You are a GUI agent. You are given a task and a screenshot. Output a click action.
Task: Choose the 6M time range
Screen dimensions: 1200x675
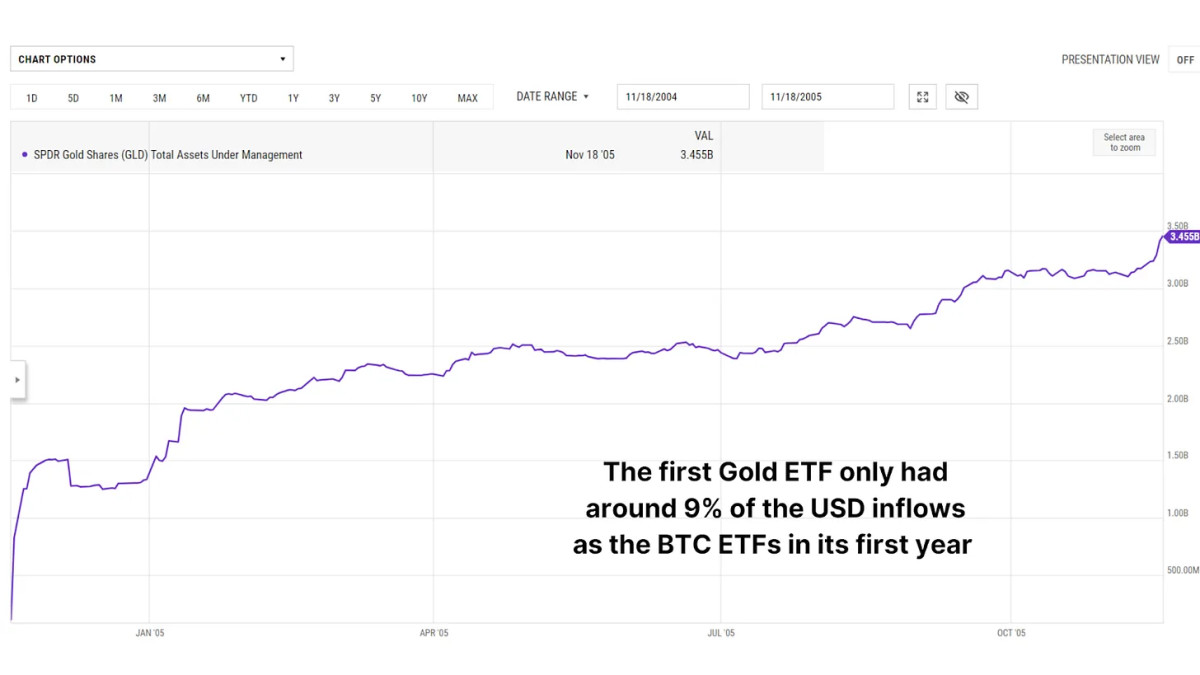point(203,98)
